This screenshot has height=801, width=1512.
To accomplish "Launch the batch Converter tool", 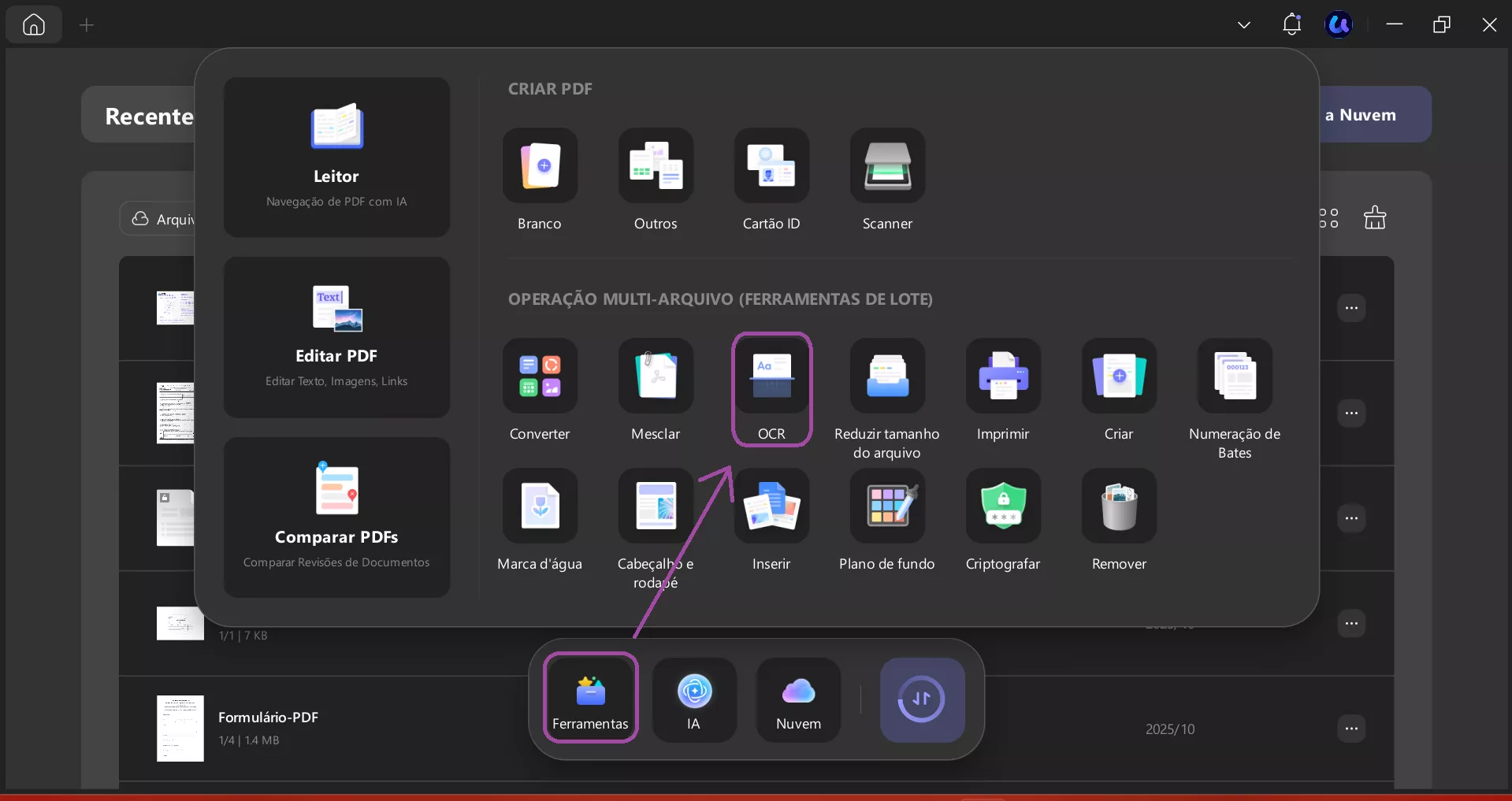I will pos(540,391).
